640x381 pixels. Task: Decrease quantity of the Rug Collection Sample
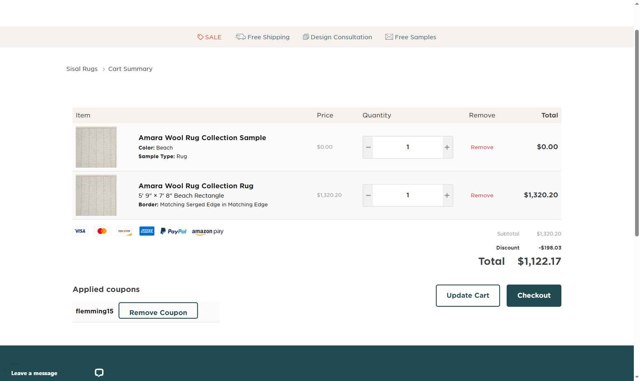(368, 147)
